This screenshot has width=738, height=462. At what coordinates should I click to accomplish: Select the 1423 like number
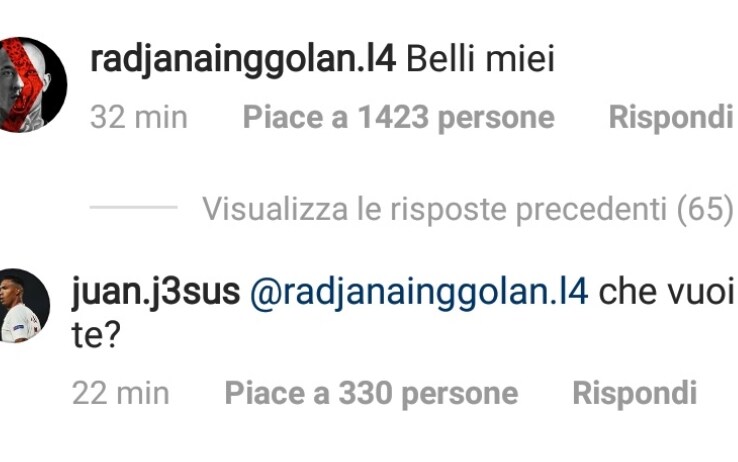pos(393,117)
